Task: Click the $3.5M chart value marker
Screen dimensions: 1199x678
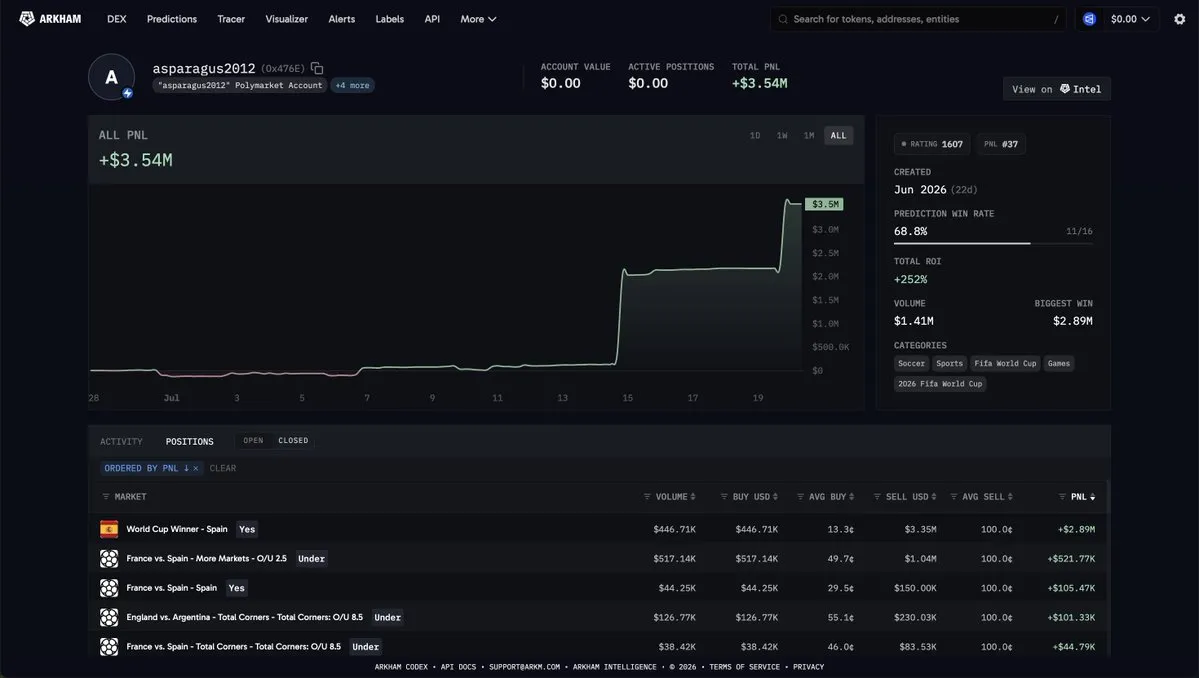Action: 824,204
